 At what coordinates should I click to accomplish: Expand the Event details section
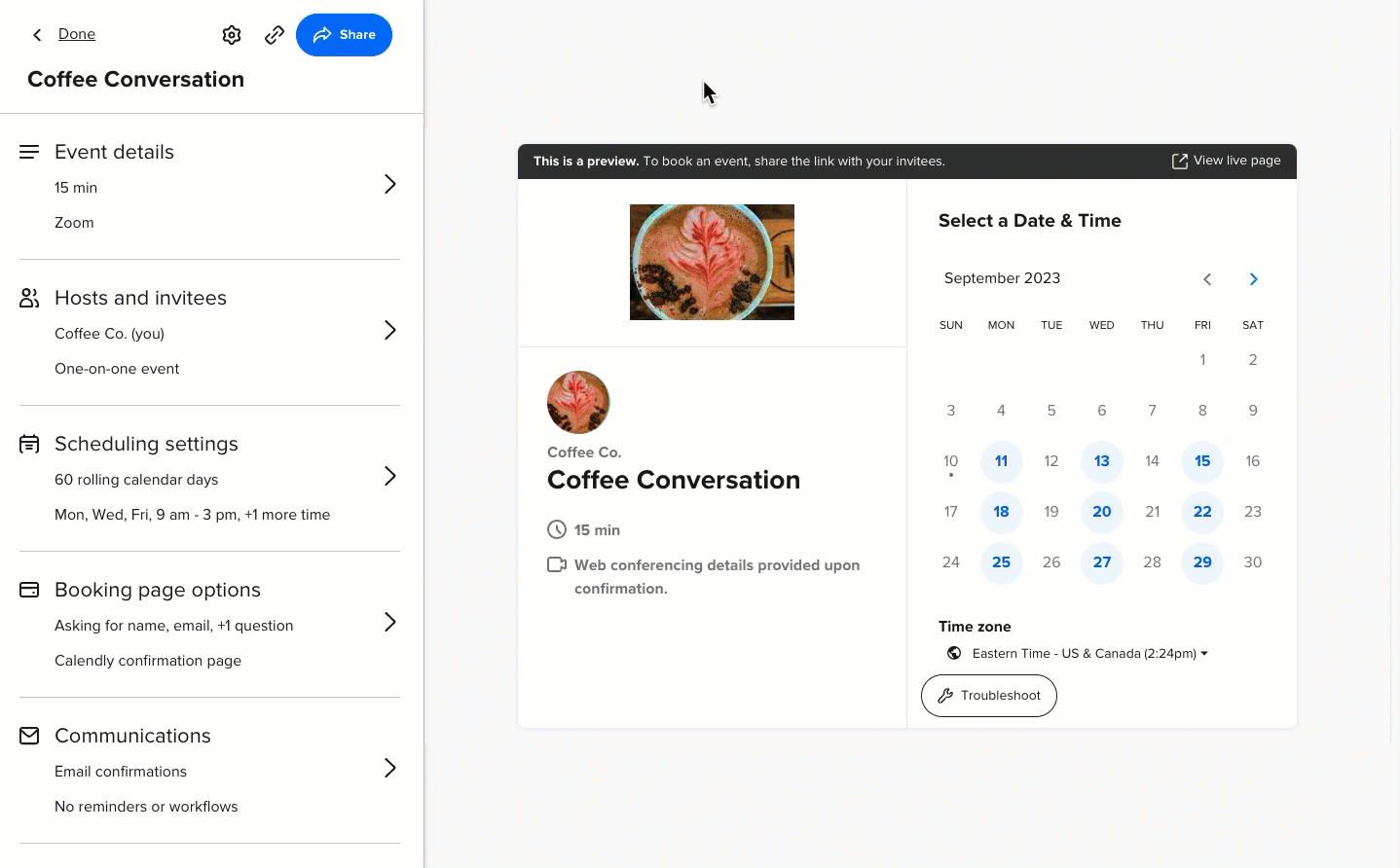tap(389, 184)
